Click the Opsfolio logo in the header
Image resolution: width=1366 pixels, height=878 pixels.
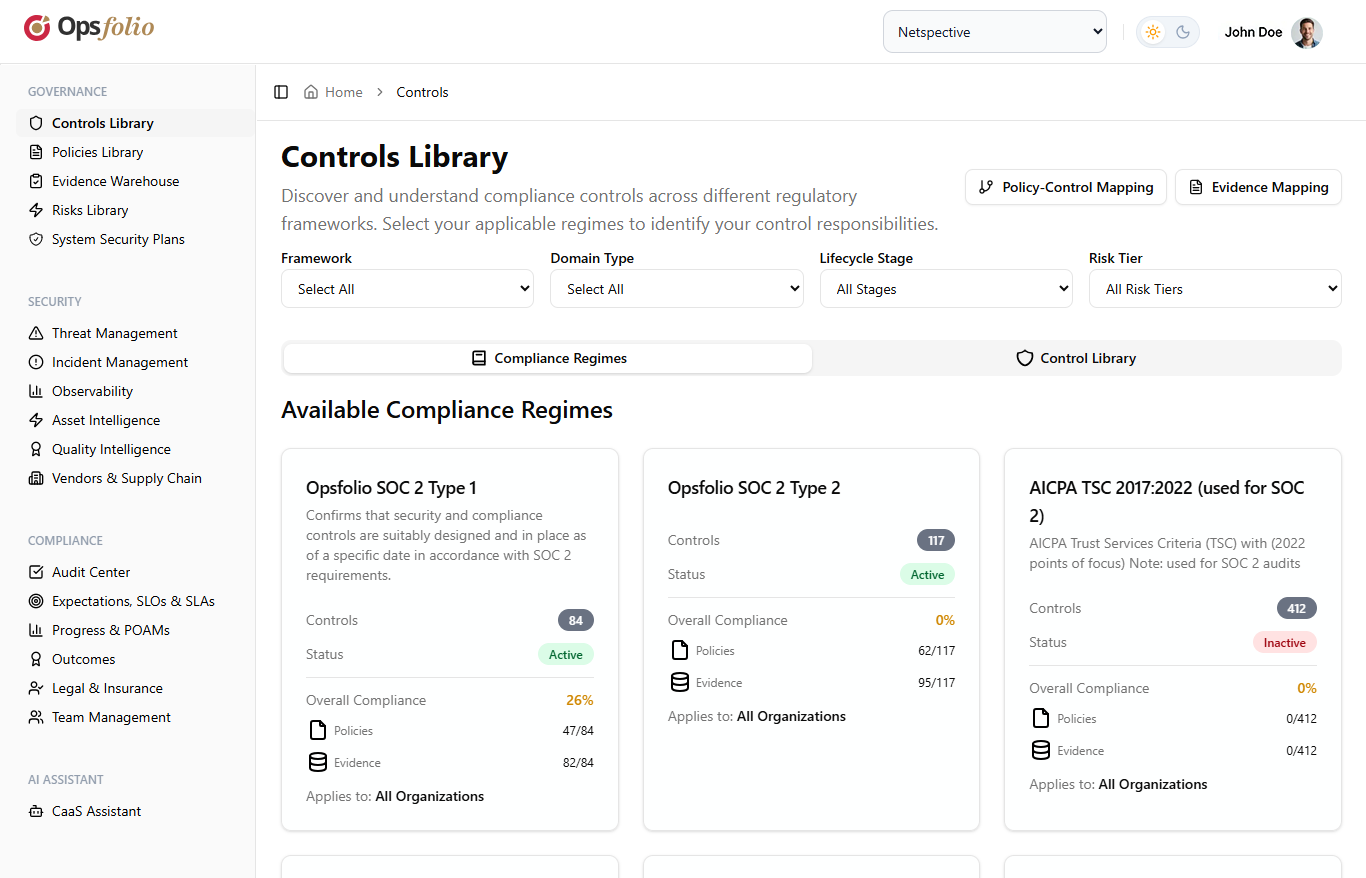pyautogui.click(x=88, y=30)
